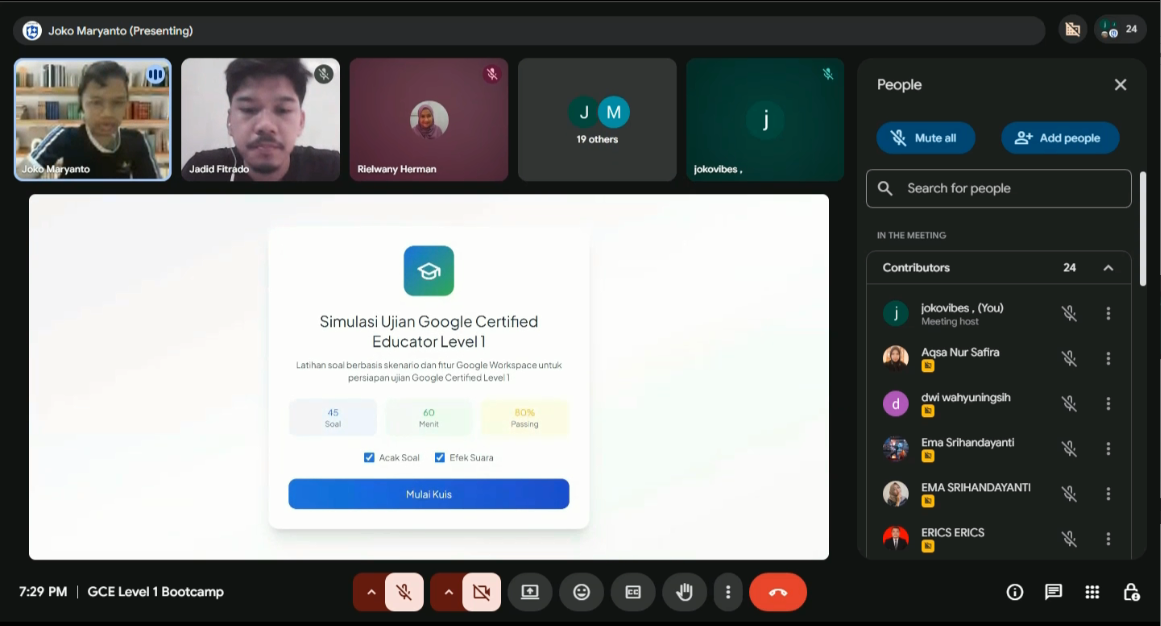Screen dimensions: 1161x626
Task: Click Joko Maryanto (Presenting) banner
Action: (x=529, y=30)
